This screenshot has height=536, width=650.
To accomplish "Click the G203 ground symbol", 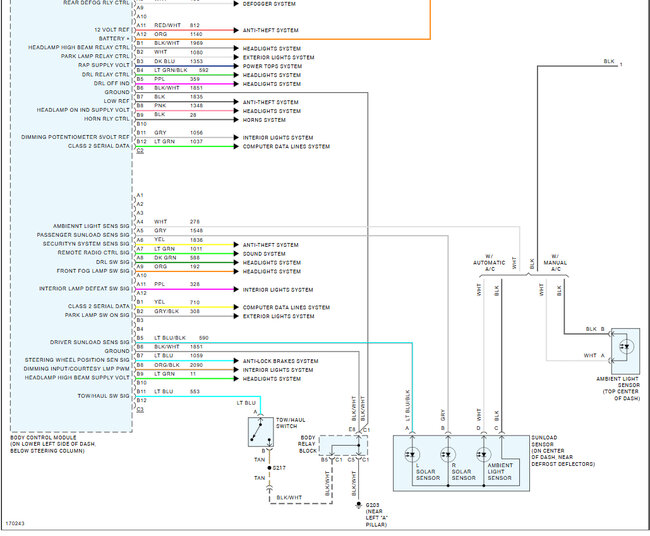I will (359, 505).
